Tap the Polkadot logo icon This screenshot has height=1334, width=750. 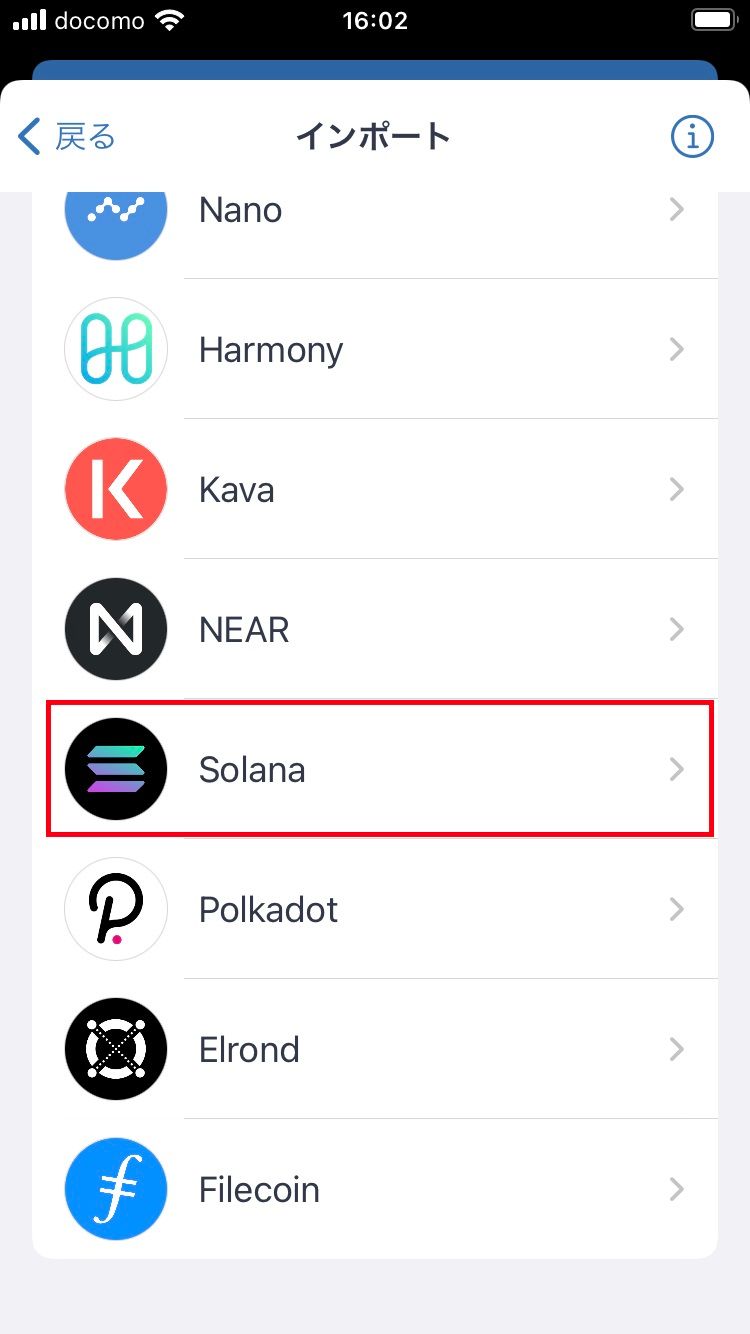tap(115, 909)
